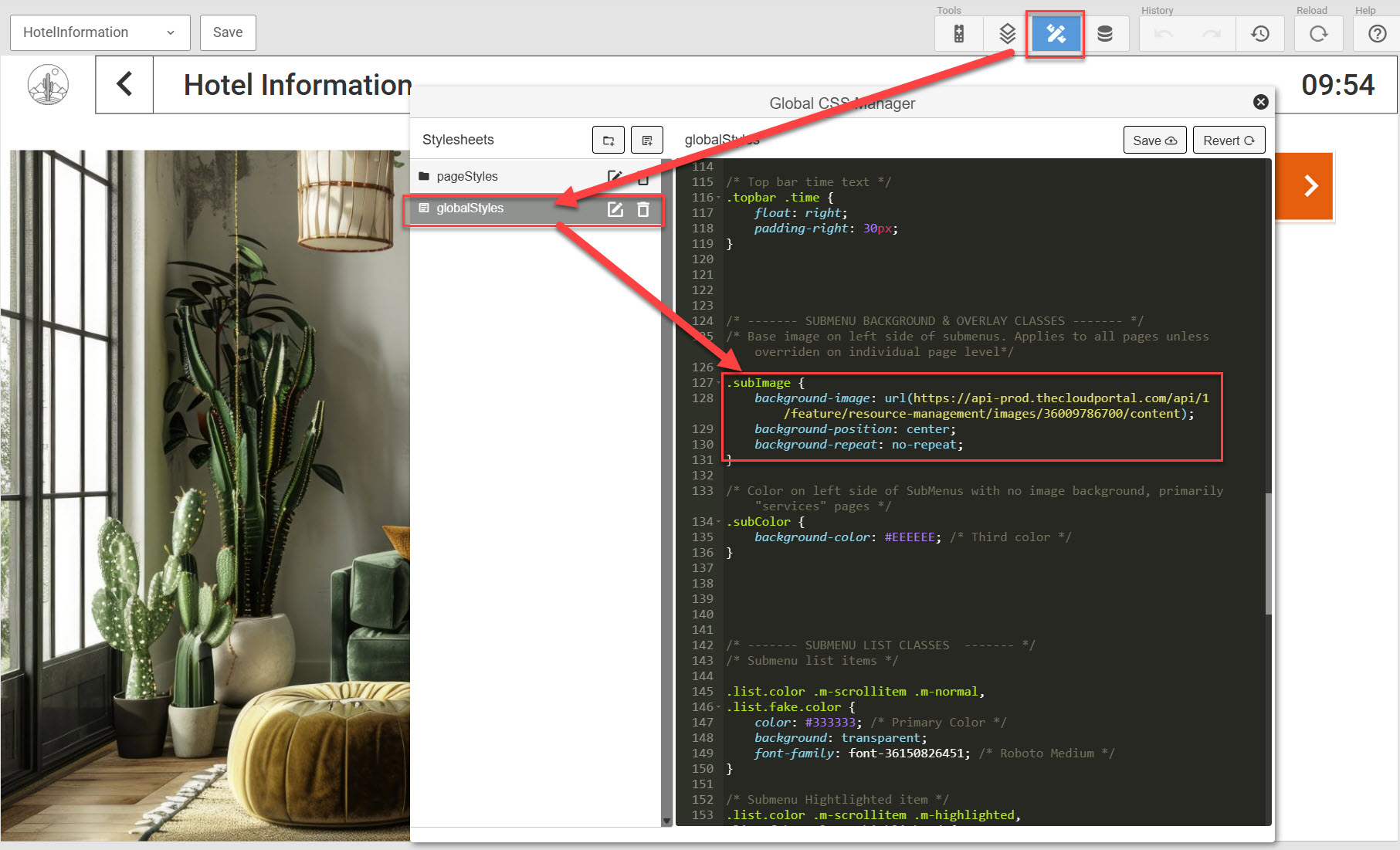
Task: Click the SUBMENU BACKGROUND & OVERLAY CLASSES comment
Action: [935, 321]
